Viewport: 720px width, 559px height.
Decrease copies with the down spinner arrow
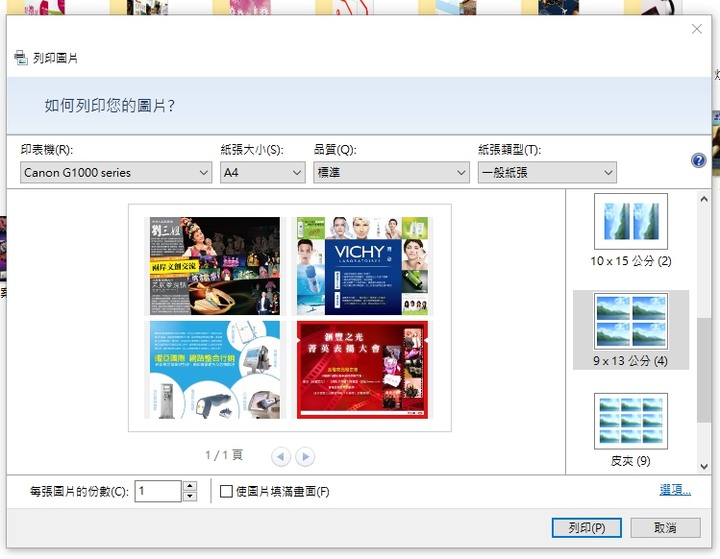(190, 497)
